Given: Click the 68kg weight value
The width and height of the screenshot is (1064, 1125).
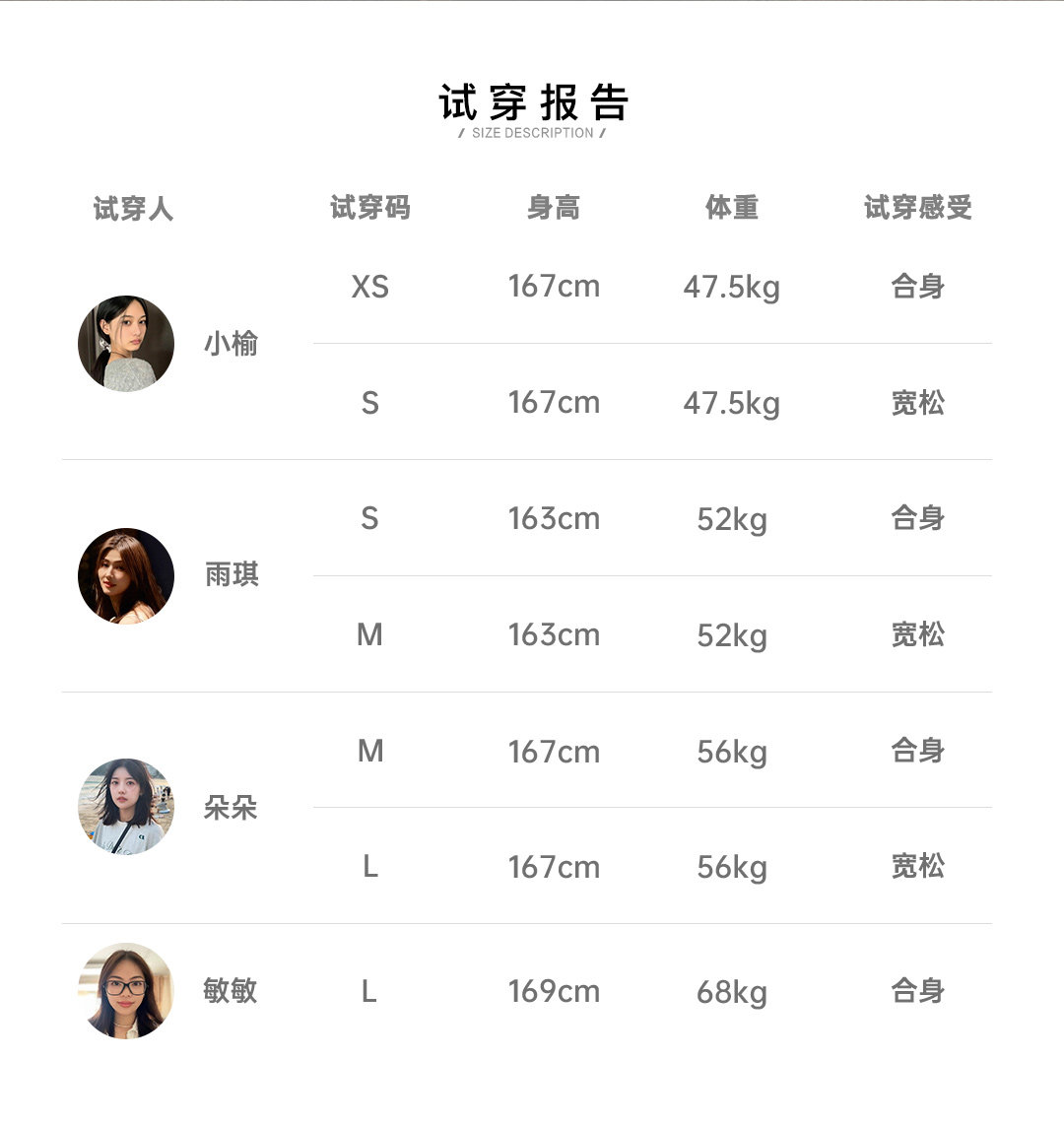Looking at the screenshot, I should coord(731,993).
